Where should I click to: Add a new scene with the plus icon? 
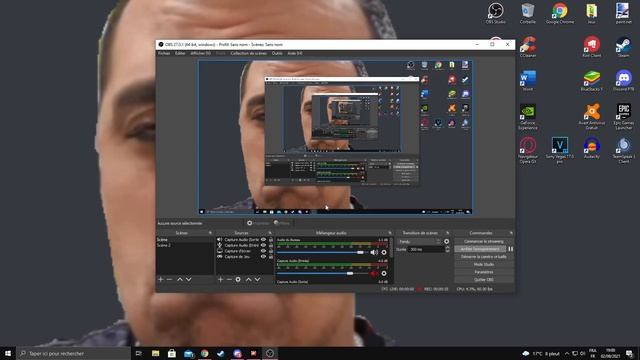160,280
